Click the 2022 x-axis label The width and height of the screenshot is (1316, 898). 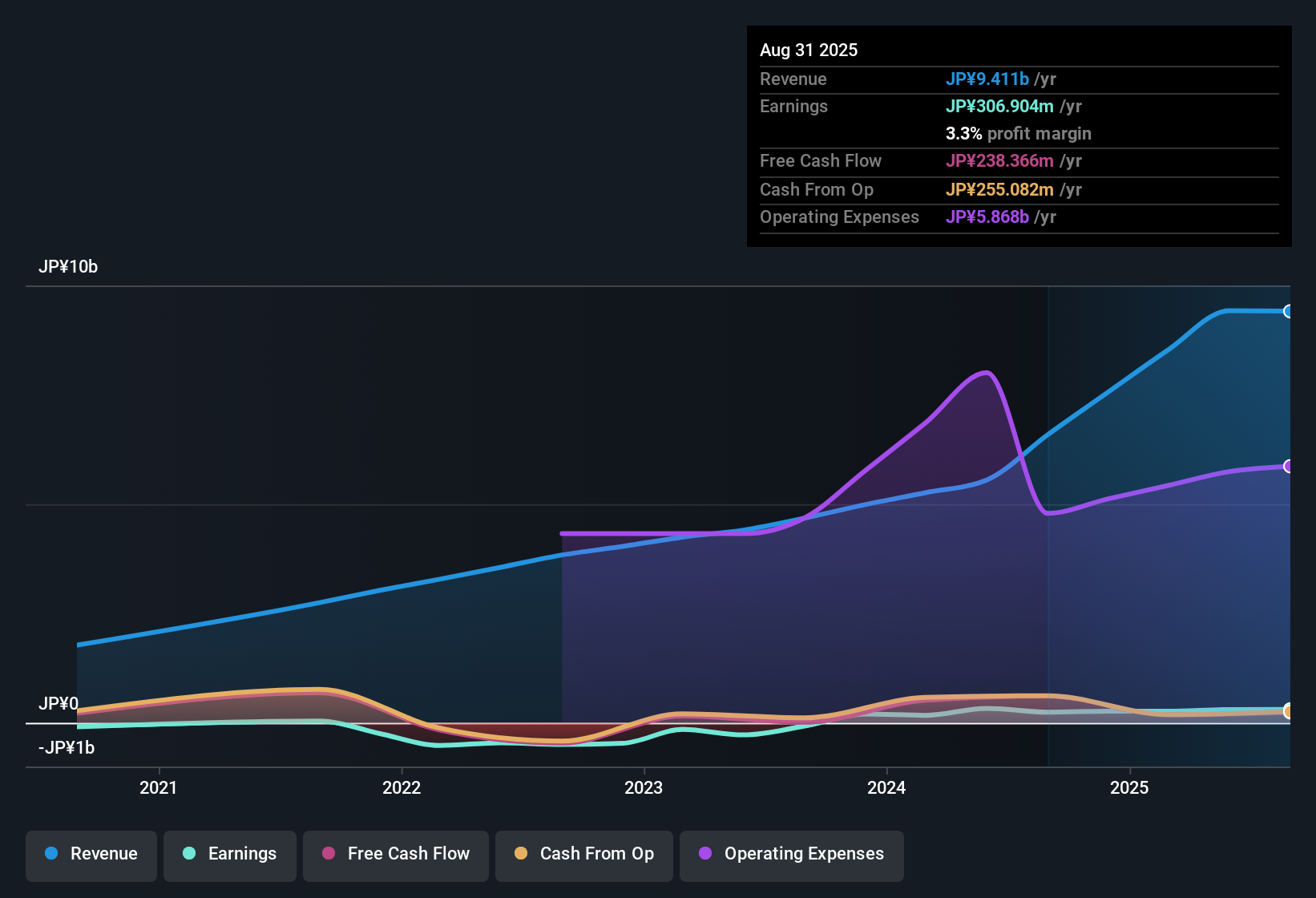click(402, 787)
